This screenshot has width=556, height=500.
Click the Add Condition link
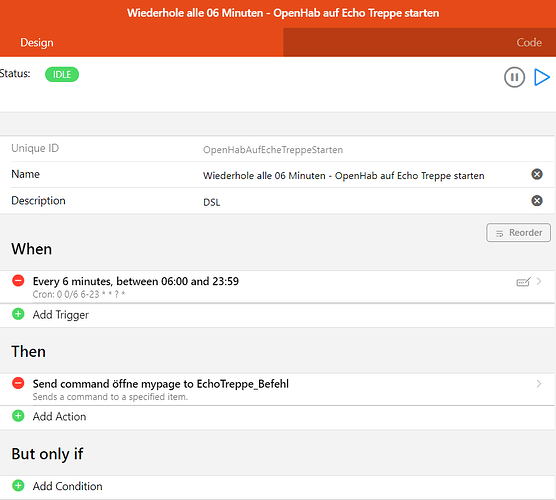click(x=67, y=486)
